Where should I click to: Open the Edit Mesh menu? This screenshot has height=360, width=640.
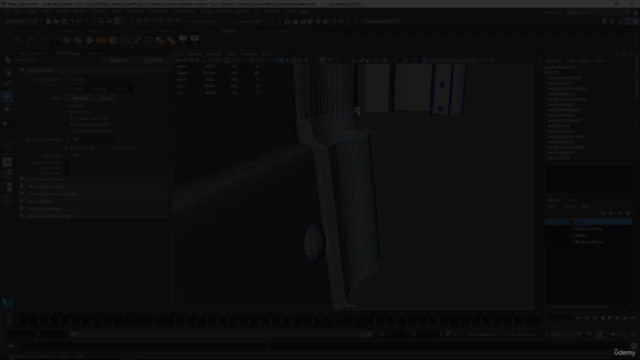135,11
